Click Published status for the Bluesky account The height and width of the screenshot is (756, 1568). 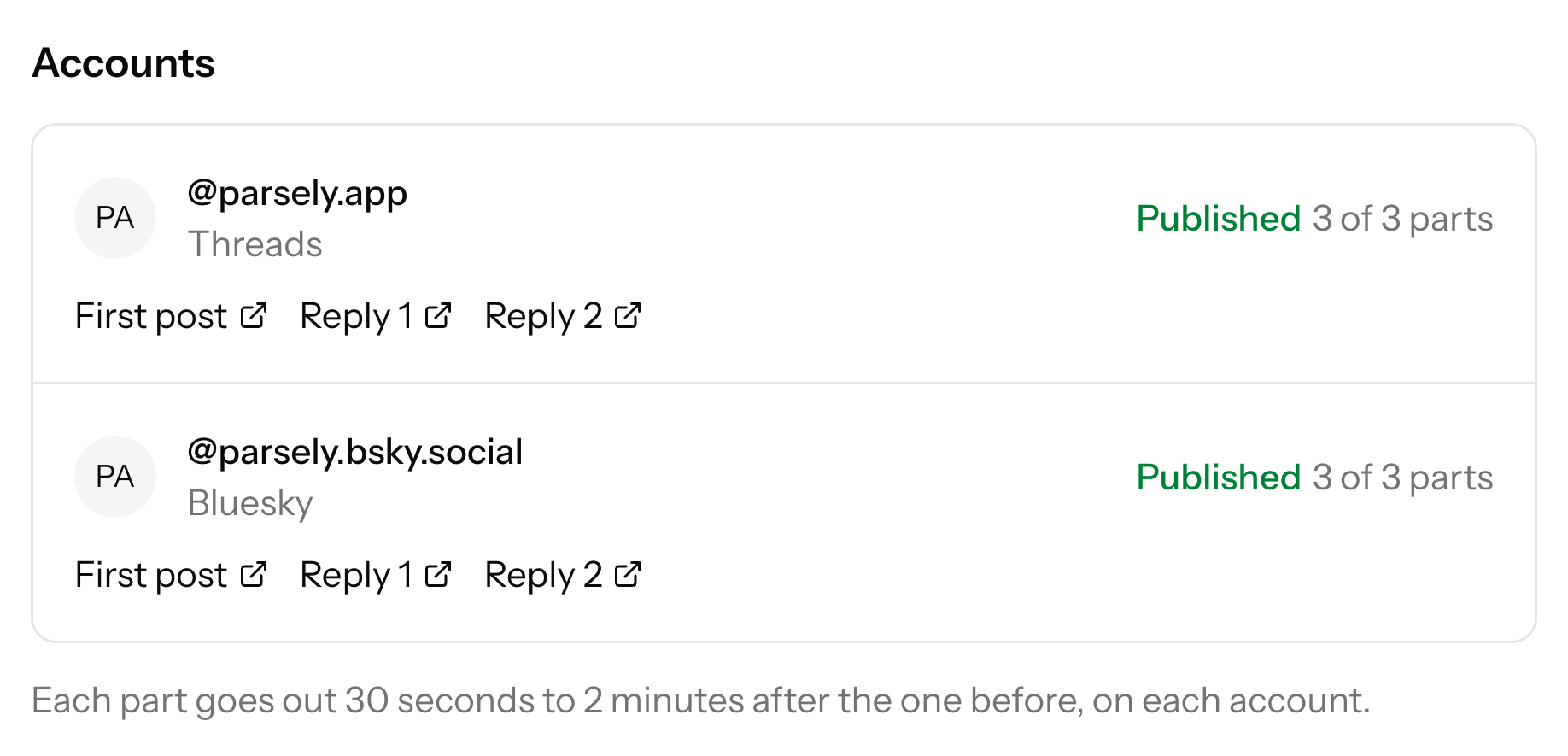pos(1219,478)
